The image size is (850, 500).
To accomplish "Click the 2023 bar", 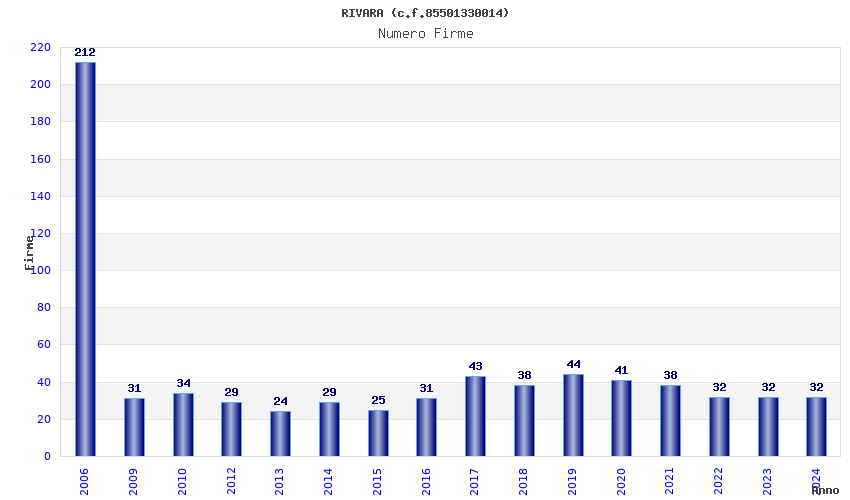I will click(768, 427).
